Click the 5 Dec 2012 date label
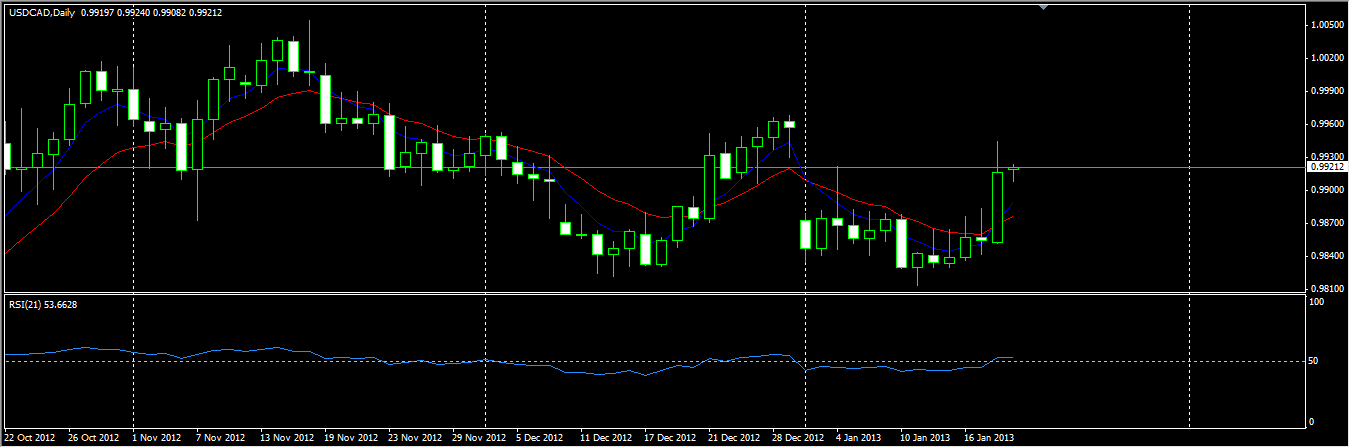Image resolution: width=1350 pixels, height=448 pixels. pyautogui.click(x=540, y=438)
